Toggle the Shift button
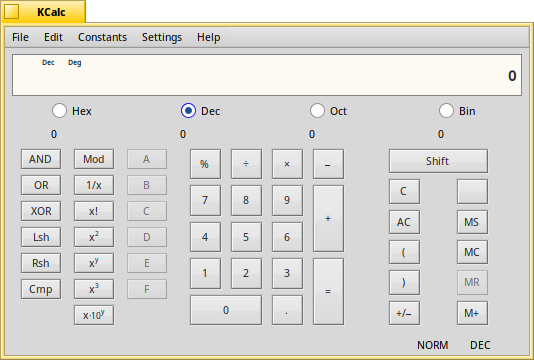This screenshot has width=534, height=360. (x=438, y=161)
